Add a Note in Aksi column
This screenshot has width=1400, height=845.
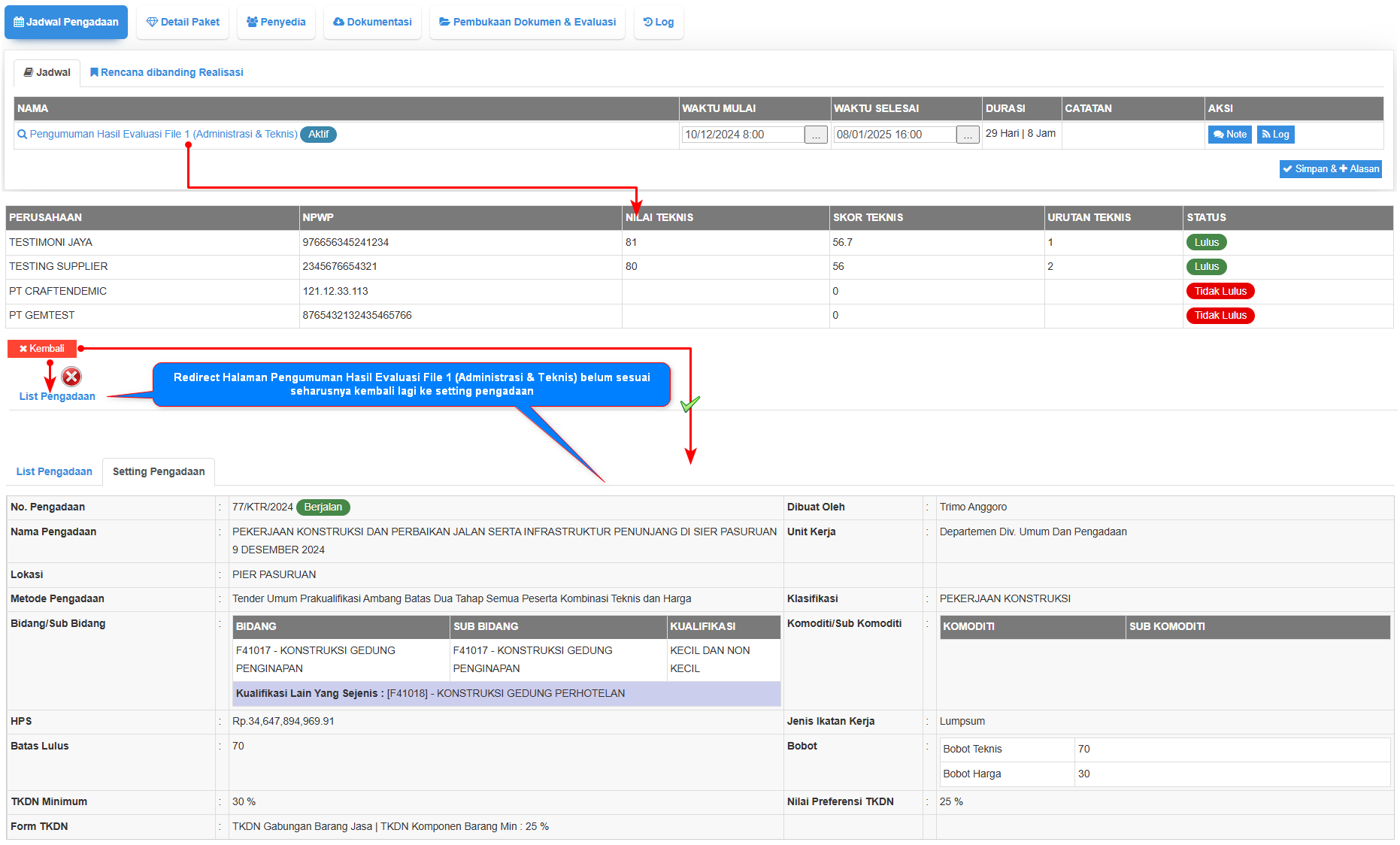(1229, 135)
